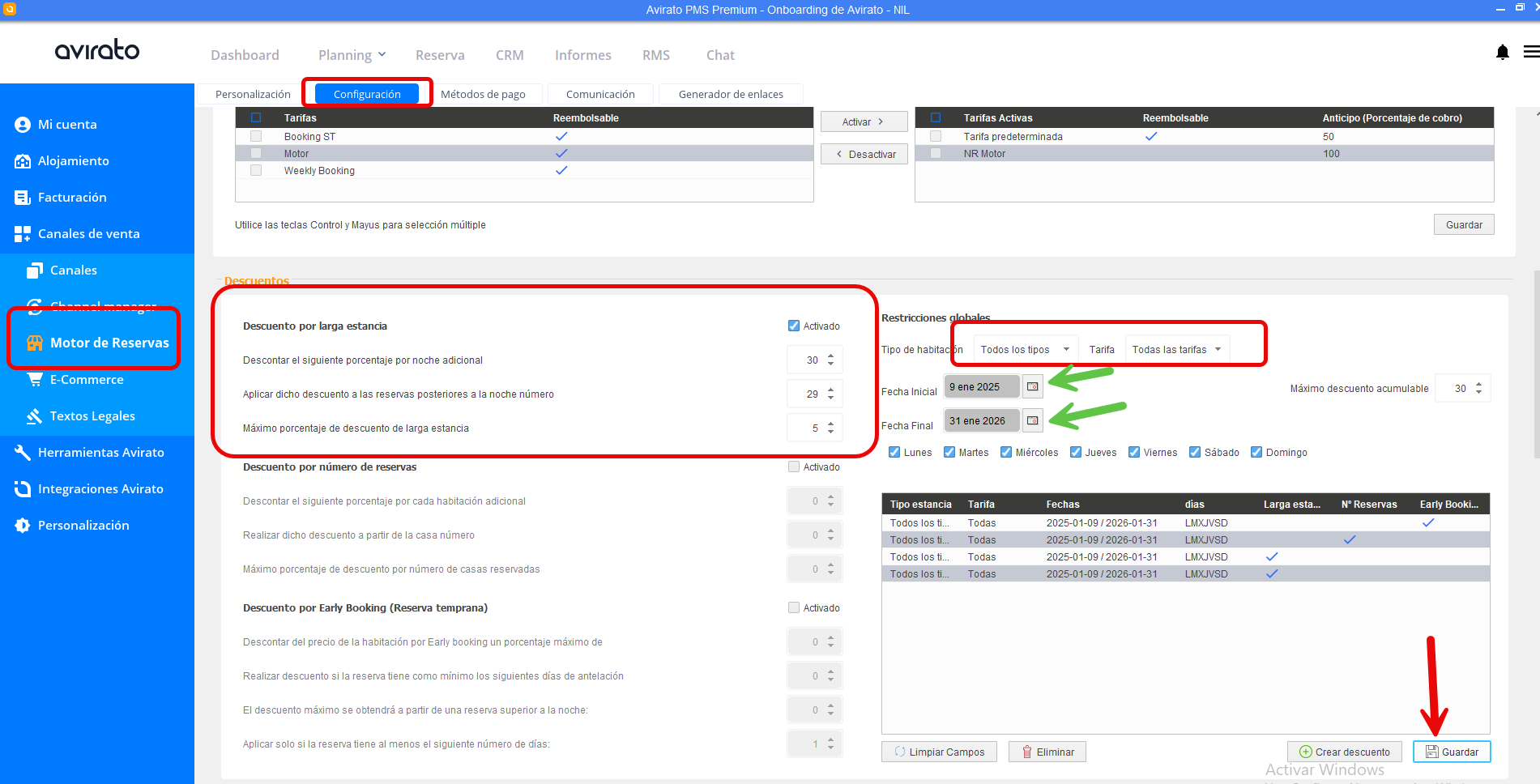Adjust the percentage per additional night stepper
Image resolution: width=1540 pixels, height=784 pixels.
click(831, 360)
